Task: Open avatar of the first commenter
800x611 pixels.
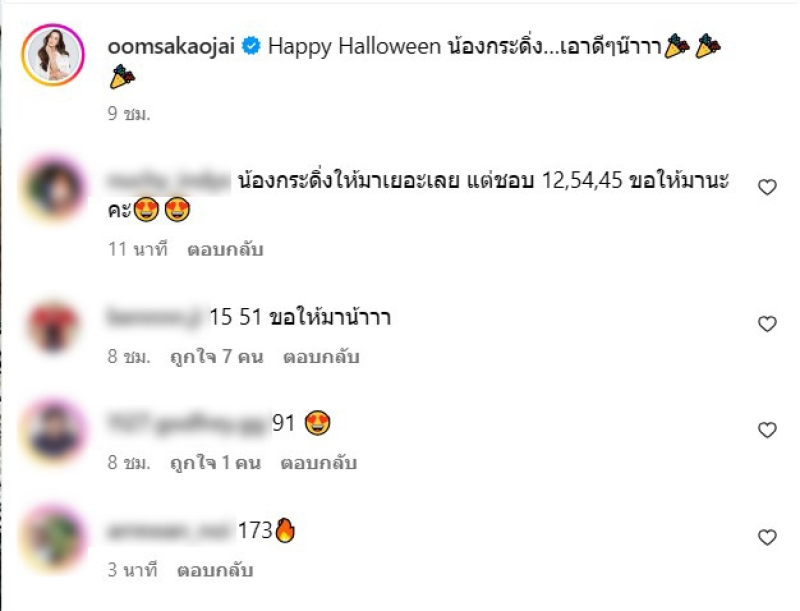Action: coord(53,189)
